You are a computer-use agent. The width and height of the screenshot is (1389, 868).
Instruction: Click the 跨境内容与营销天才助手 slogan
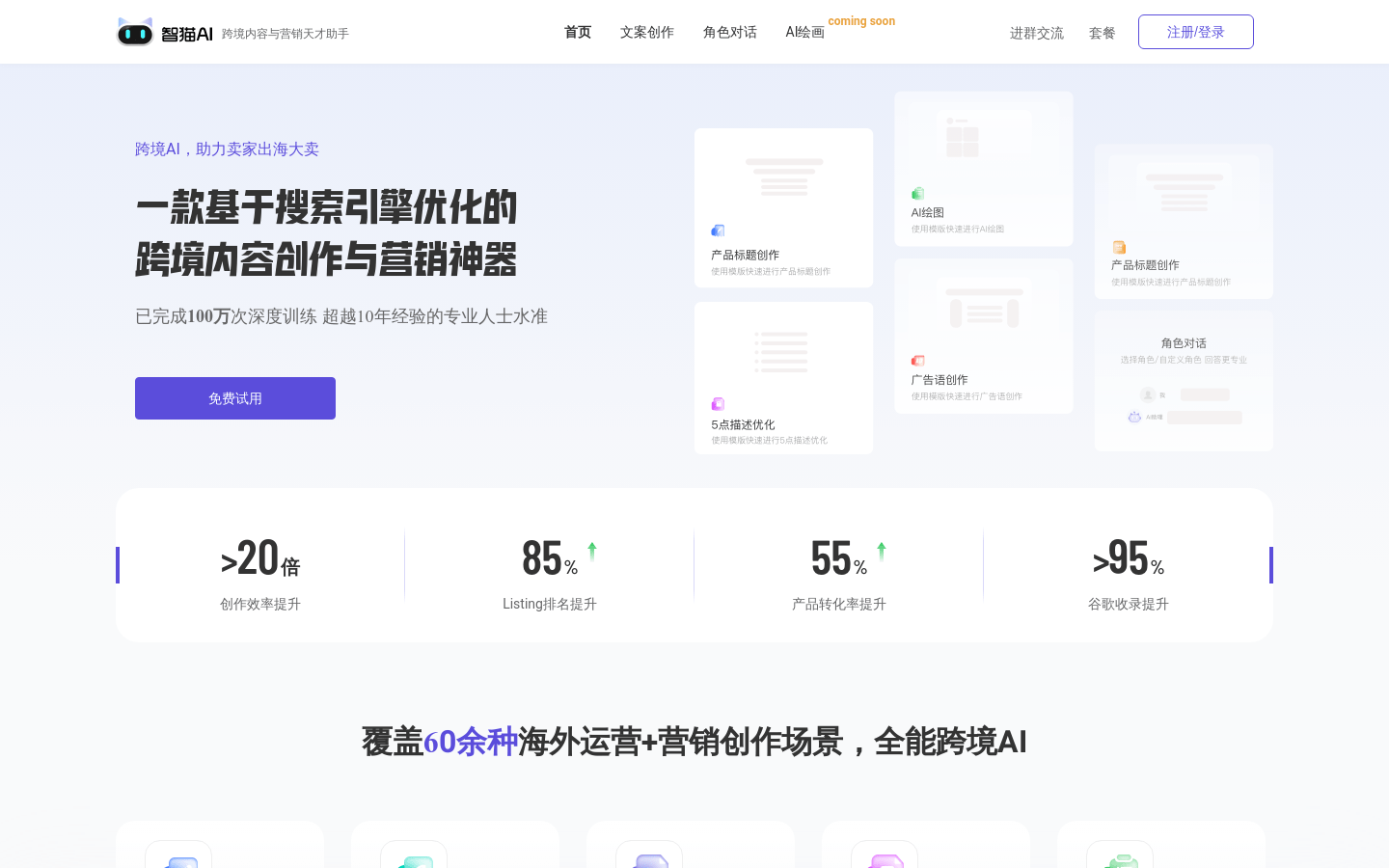pyautogui.click(x=286, y=34)
